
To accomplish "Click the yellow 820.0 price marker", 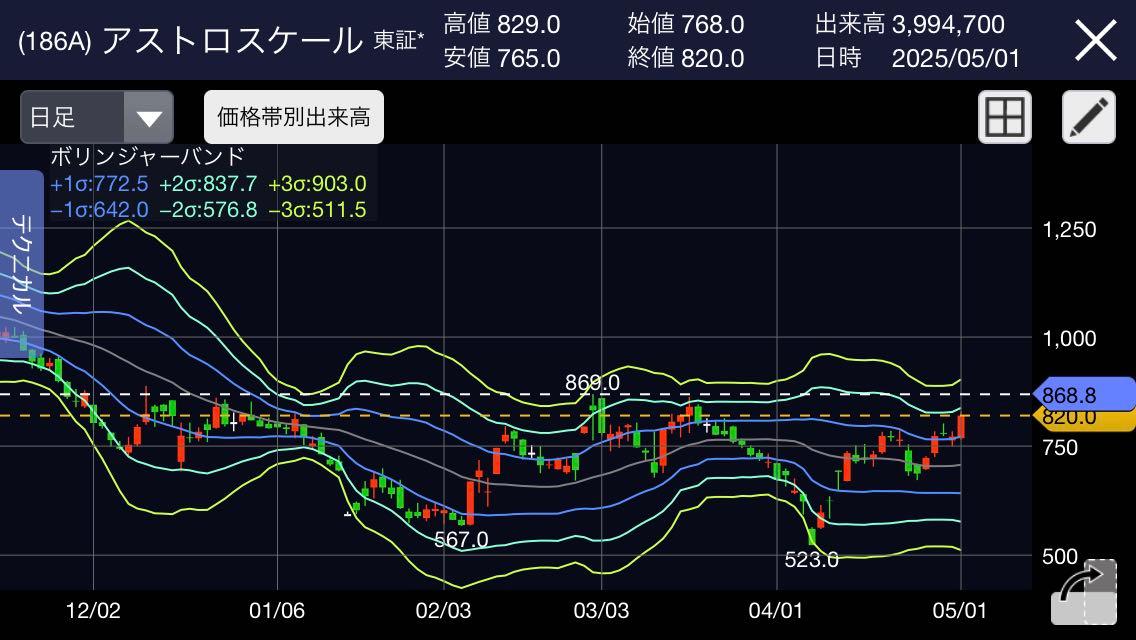I will coord(1084,419).
